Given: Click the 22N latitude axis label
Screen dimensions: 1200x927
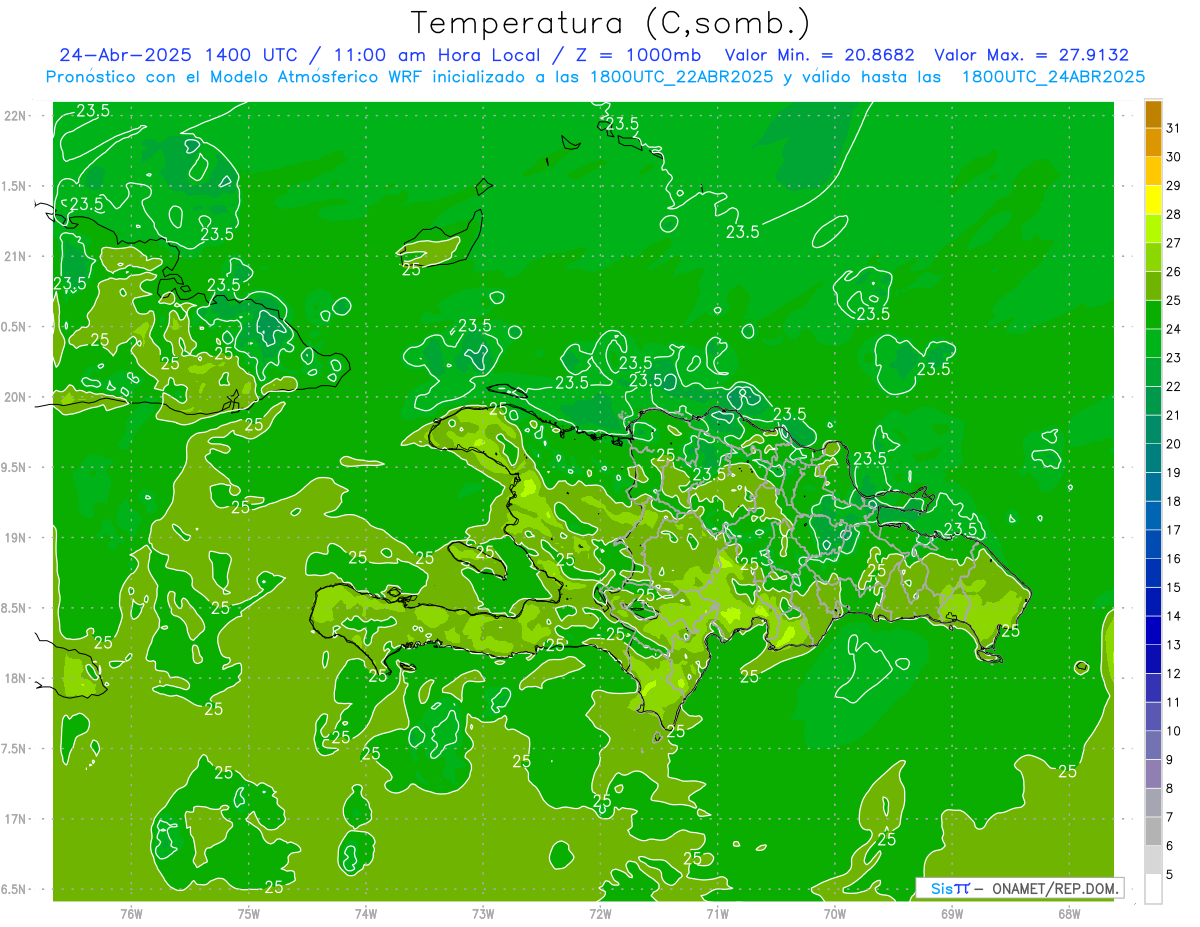Looking at the screenshot, I should [x=16, y=116].
